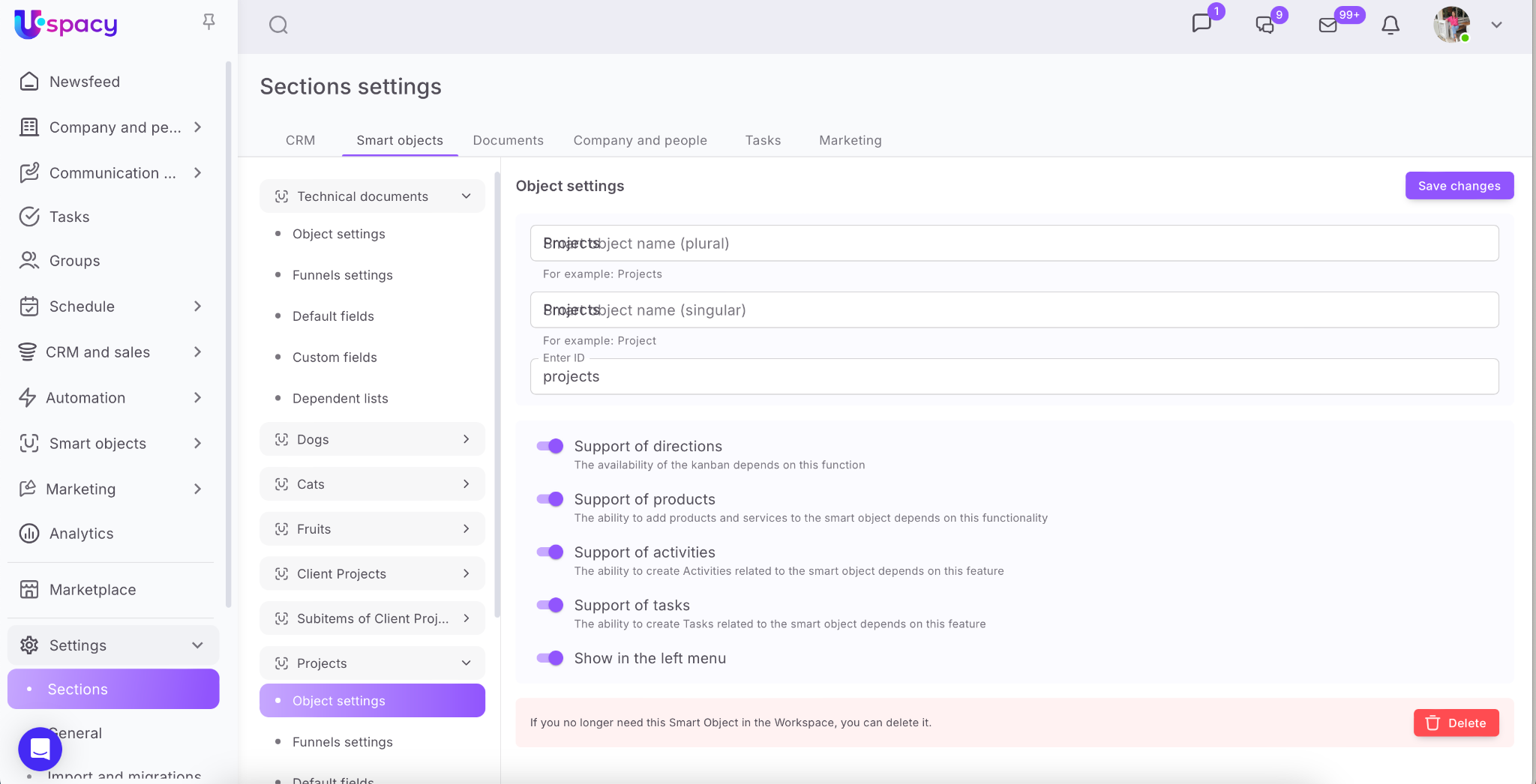This screenshot has width=1536, height=784.
Task: Click the user profile avatar
Action: (1451, 25)
